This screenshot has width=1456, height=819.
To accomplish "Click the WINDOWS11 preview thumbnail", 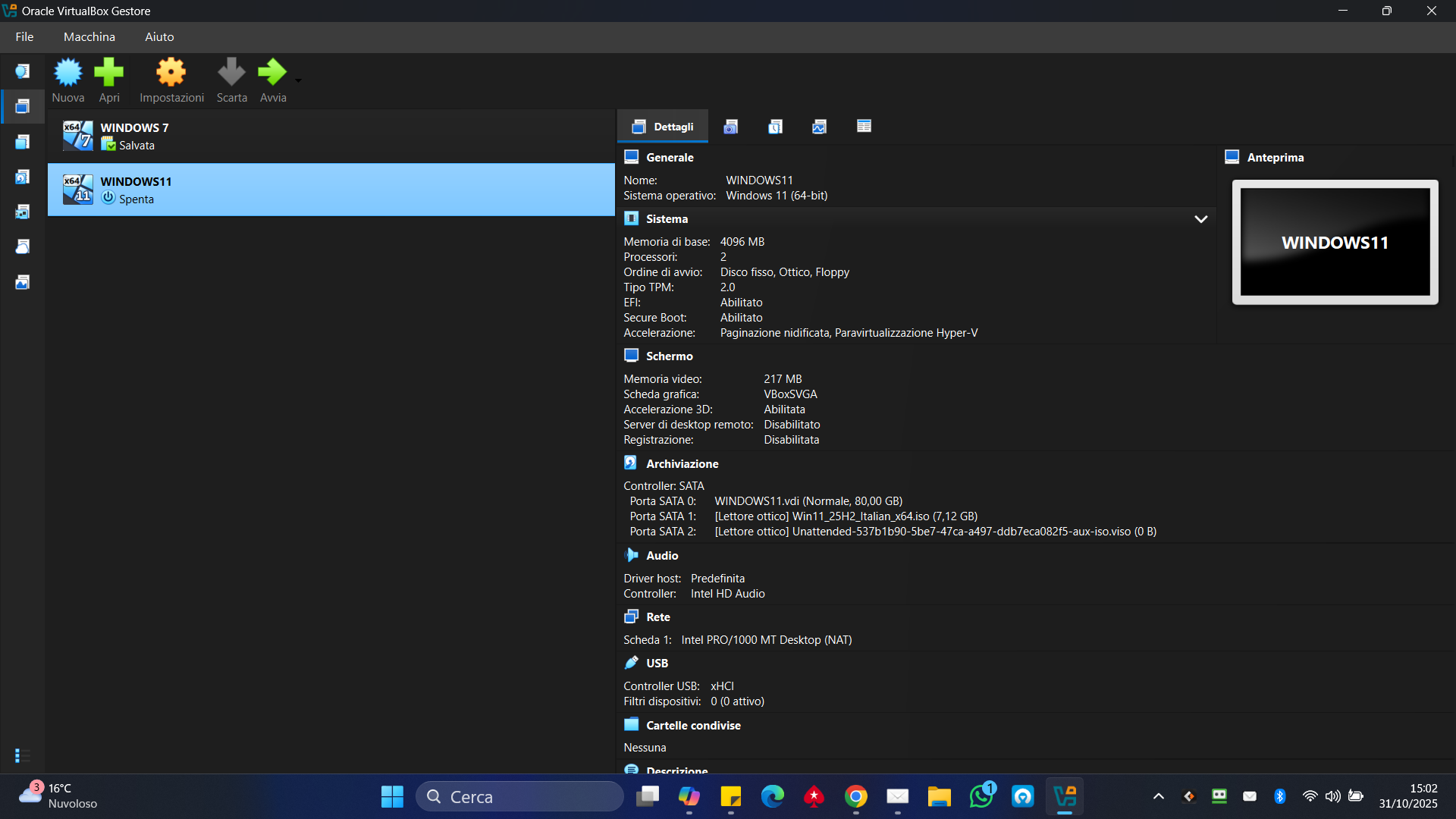I will [1335, 243].
